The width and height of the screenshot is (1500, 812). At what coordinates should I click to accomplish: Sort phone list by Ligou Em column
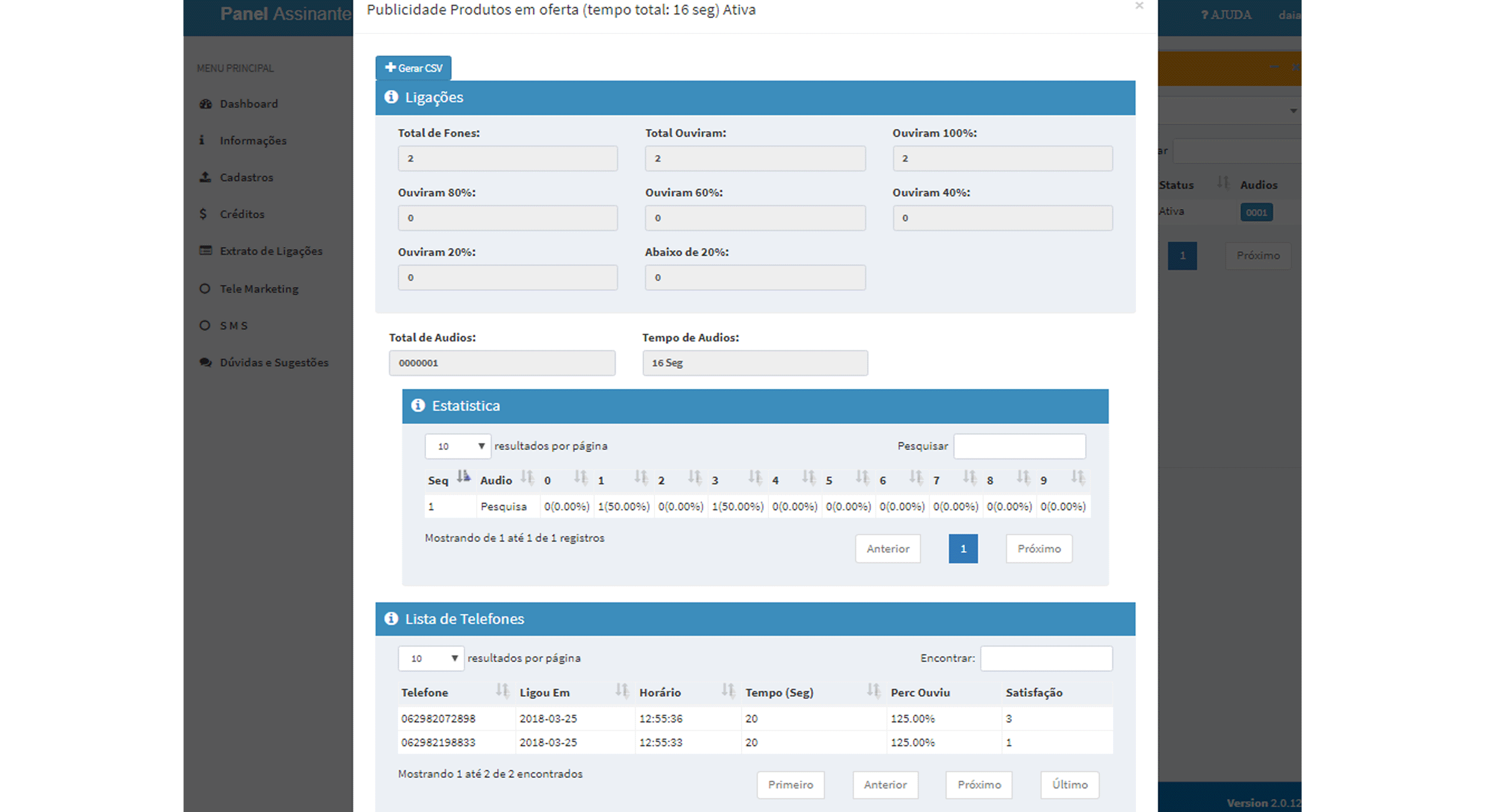575,692
